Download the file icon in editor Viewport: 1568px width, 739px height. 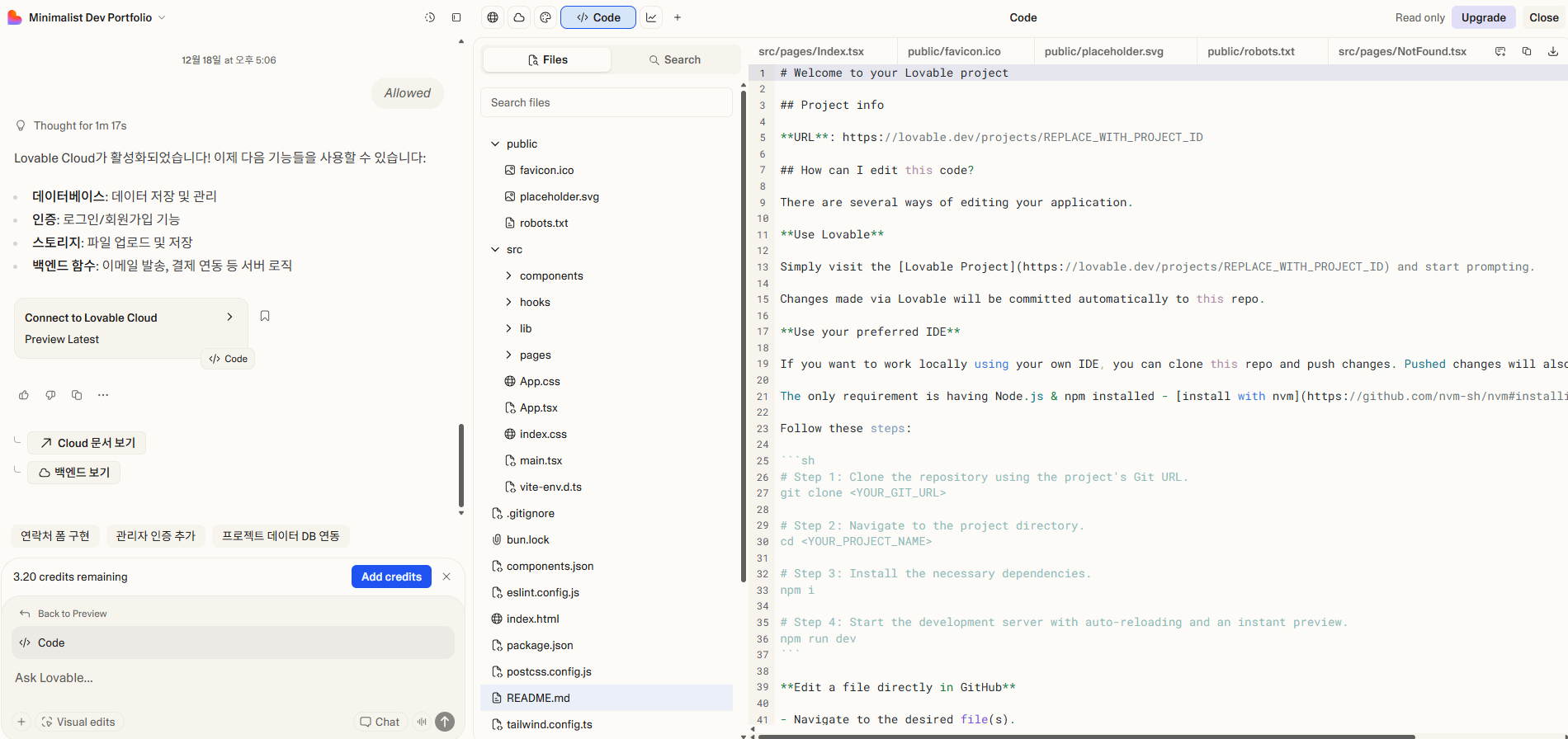click(x=1553, y=51)
